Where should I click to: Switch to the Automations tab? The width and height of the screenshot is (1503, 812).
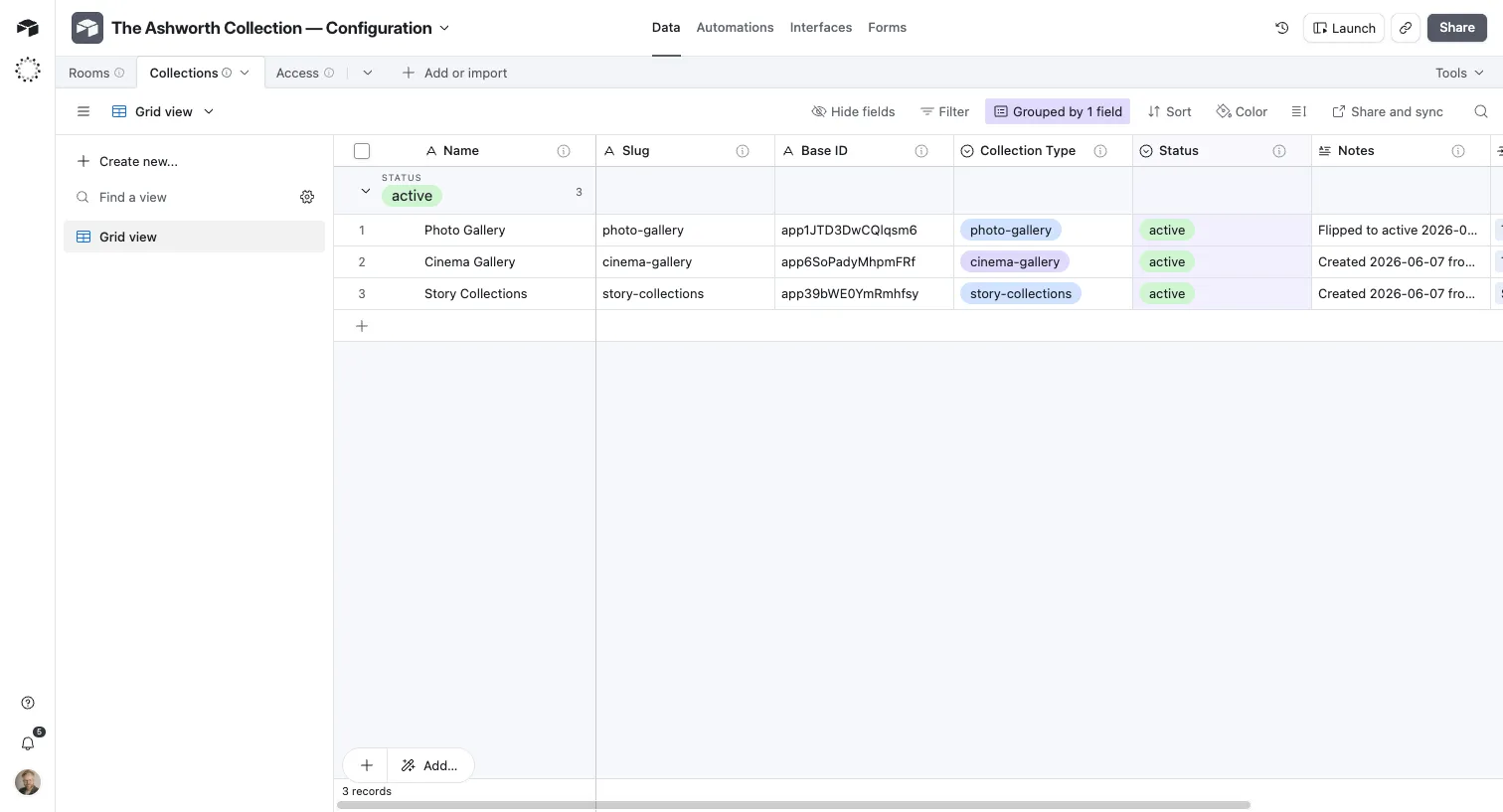tap(735, 28)
